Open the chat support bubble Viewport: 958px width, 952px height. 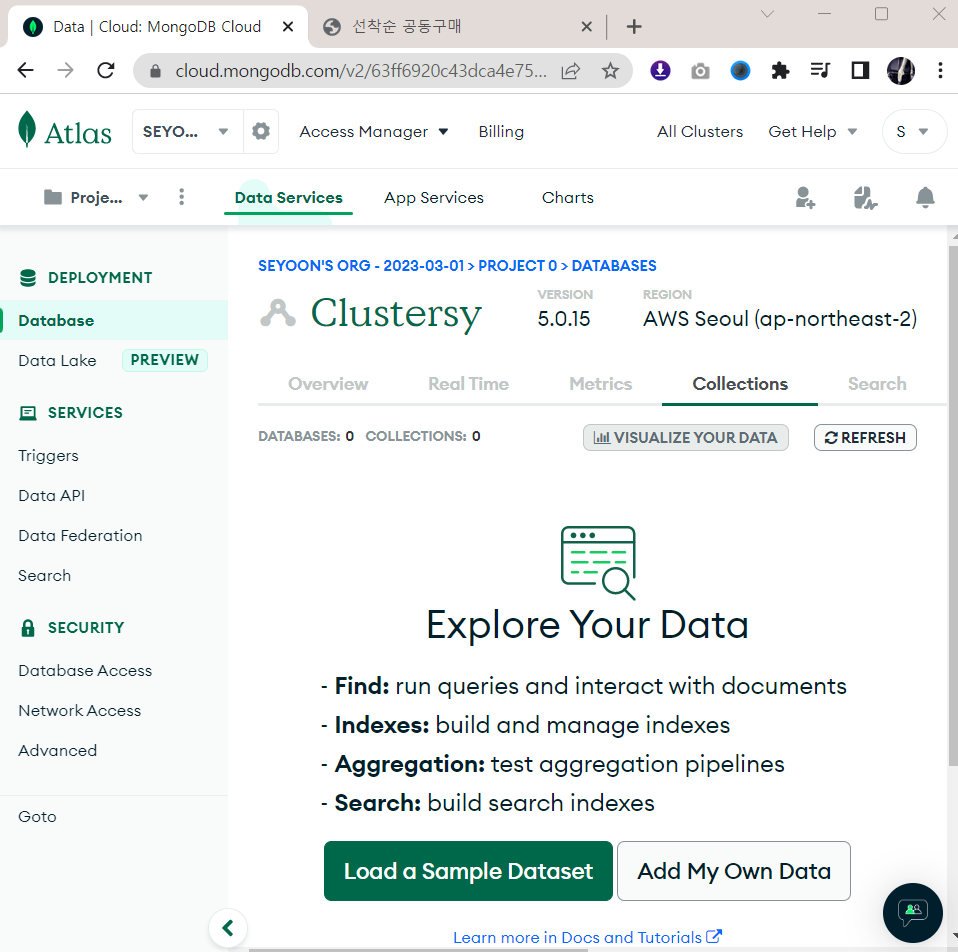pos(913,913)
